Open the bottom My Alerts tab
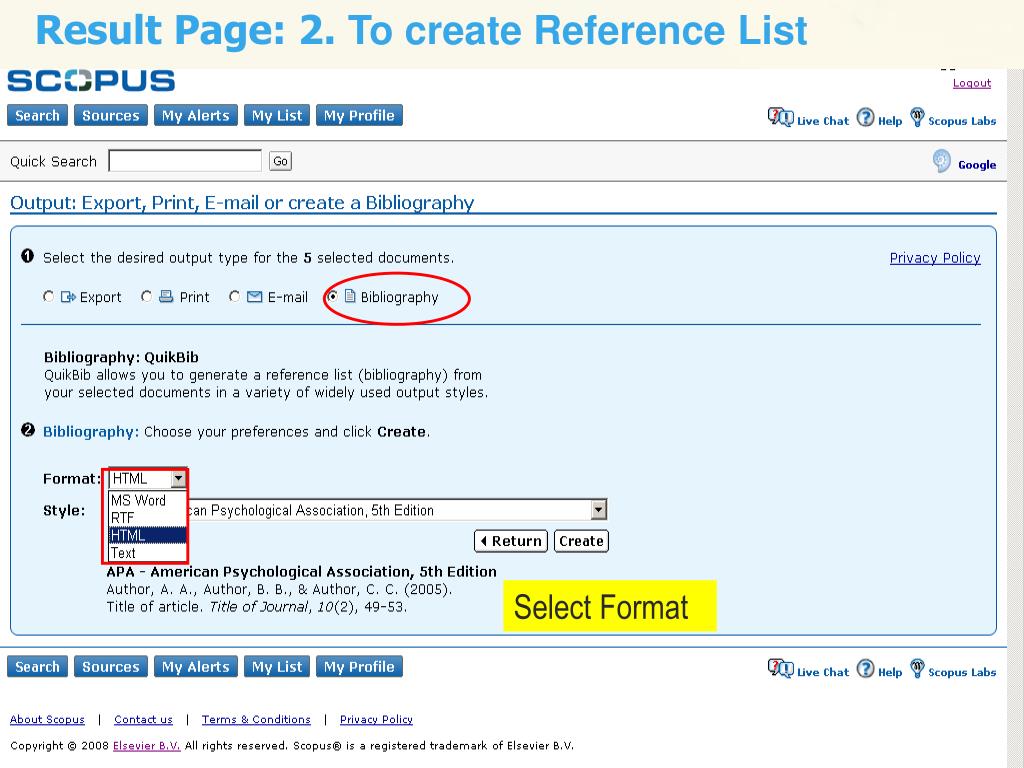1024x768 pixels. coord(196,667)
